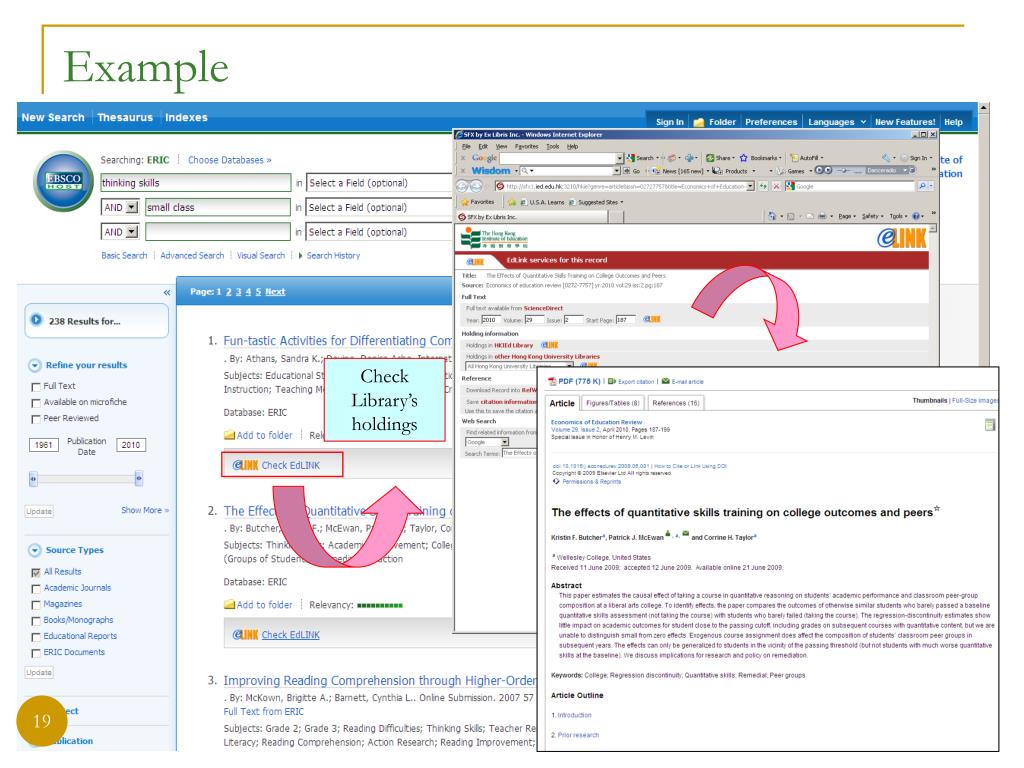Click Hong Kong Institute of Education logo

pos(494,238)
